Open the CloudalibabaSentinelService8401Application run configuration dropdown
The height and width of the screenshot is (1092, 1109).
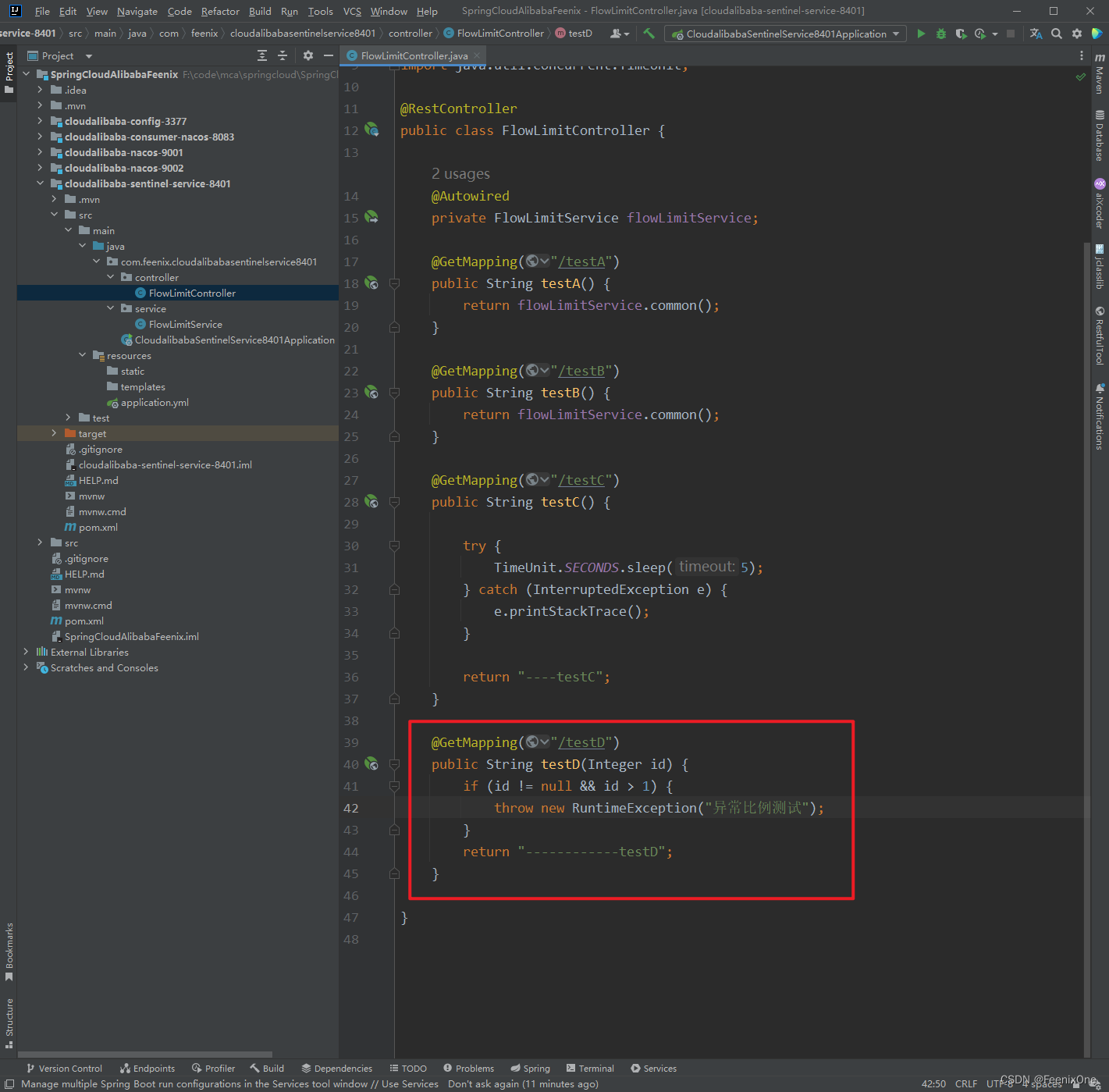[785, 34]
